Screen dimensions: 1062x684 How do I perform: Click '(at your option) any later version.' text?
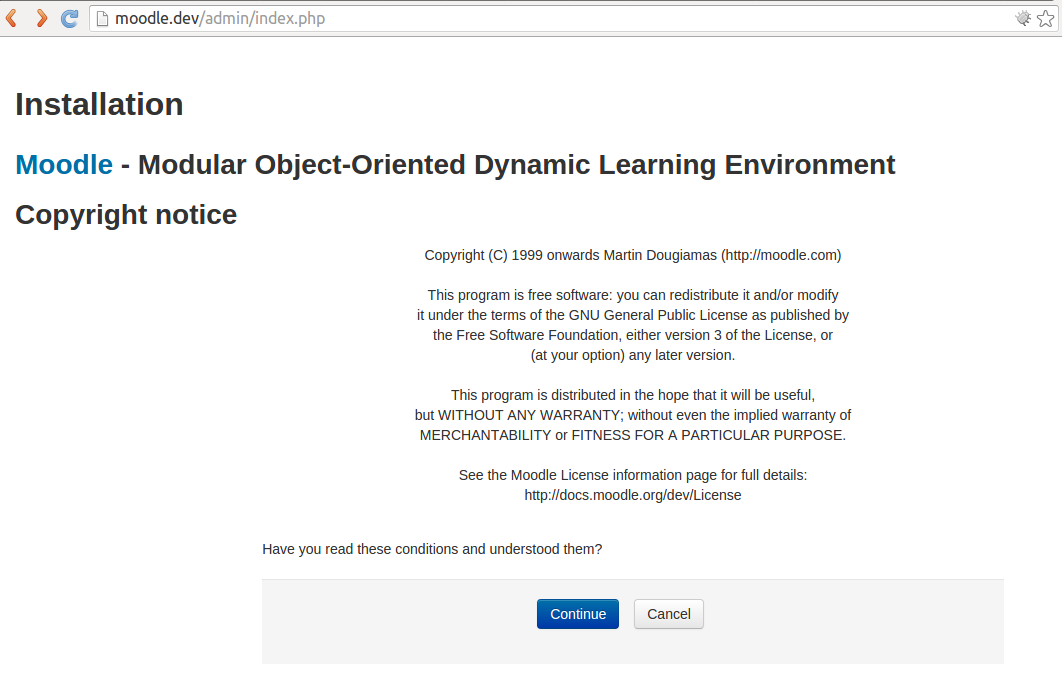click(x=633, y=355)
